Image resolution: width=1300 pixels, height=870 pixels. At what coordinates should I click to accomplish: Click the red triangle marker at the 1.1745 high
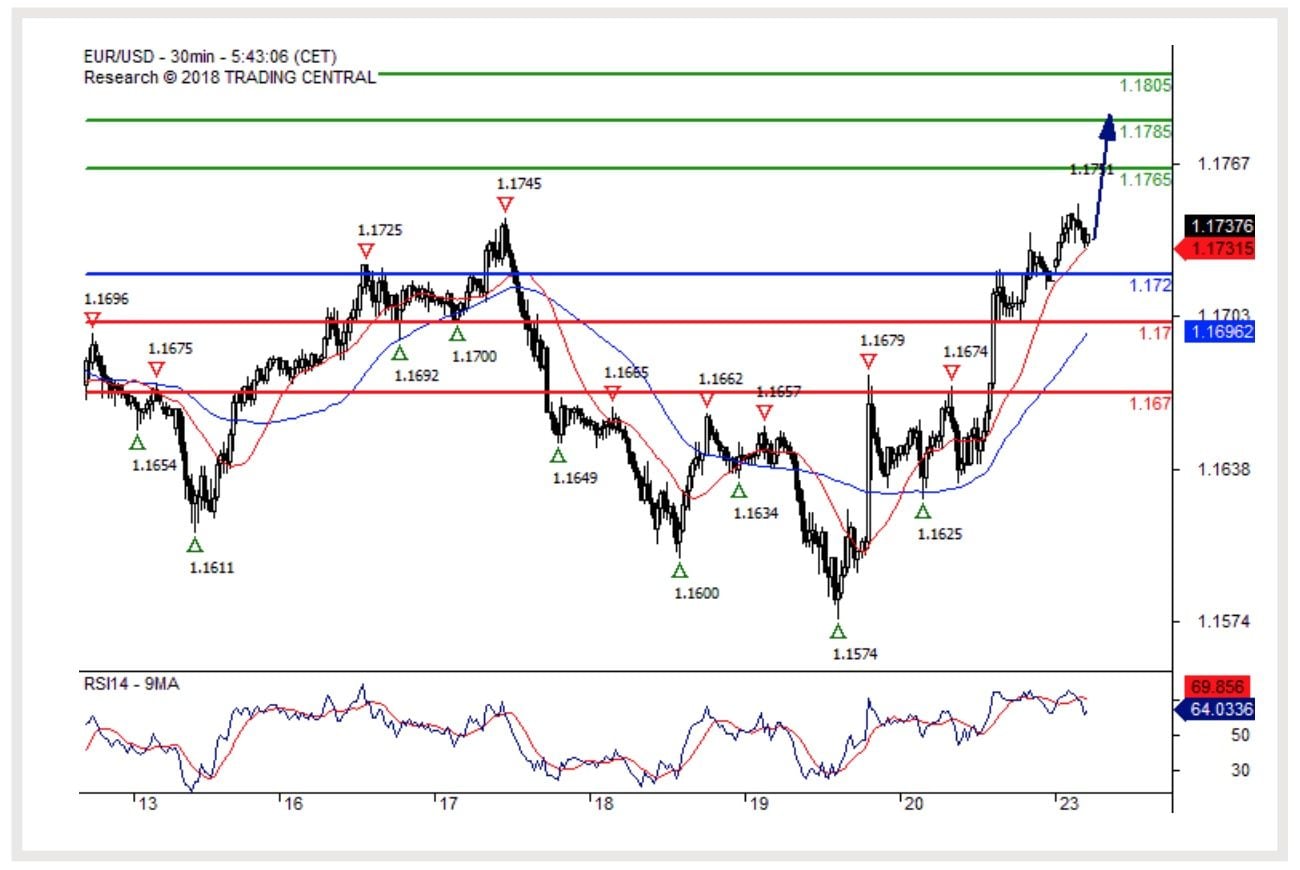[504, 205]
